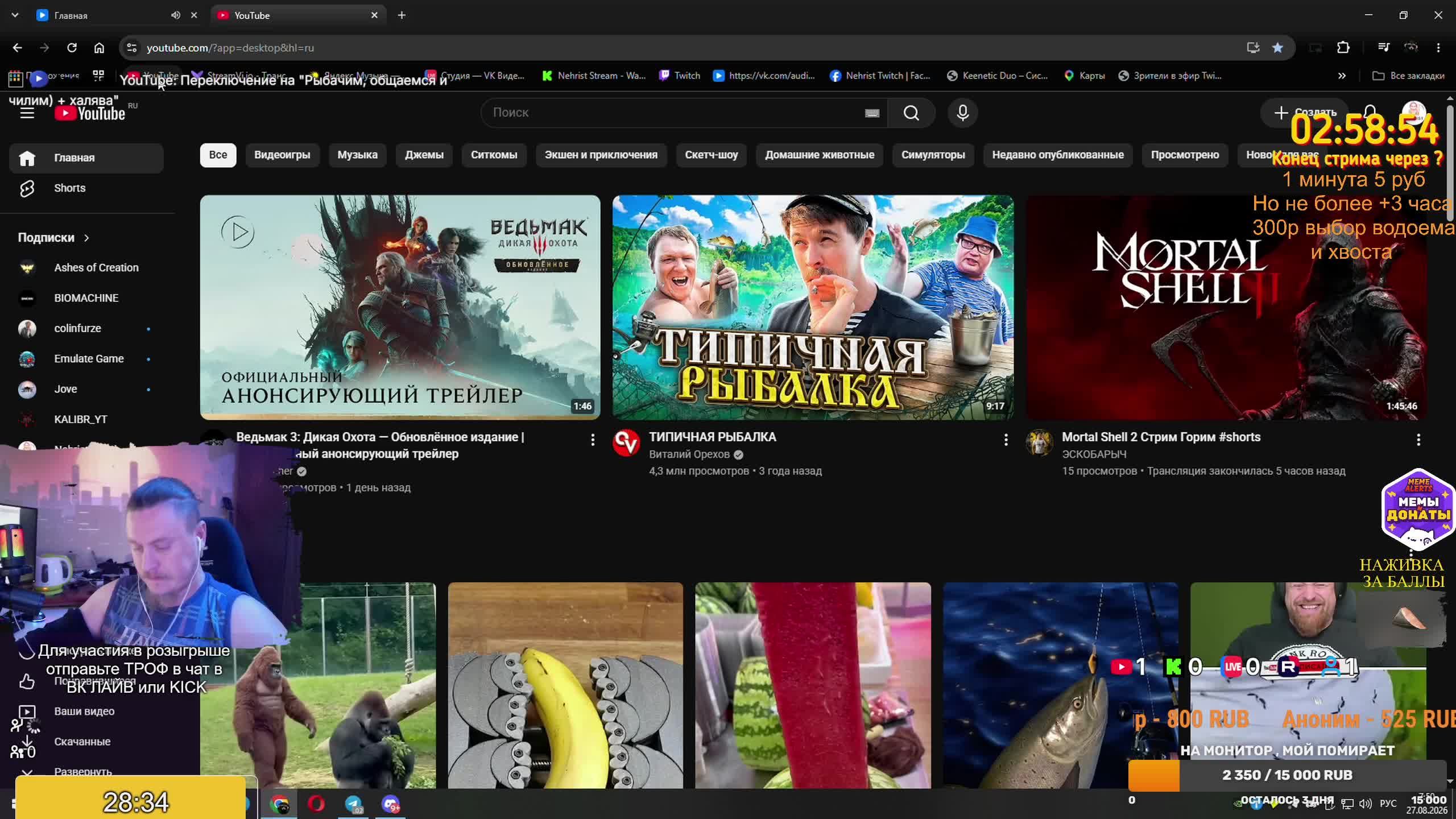Open a new browser tab
1456x819 pixels.
click(402, 15)
